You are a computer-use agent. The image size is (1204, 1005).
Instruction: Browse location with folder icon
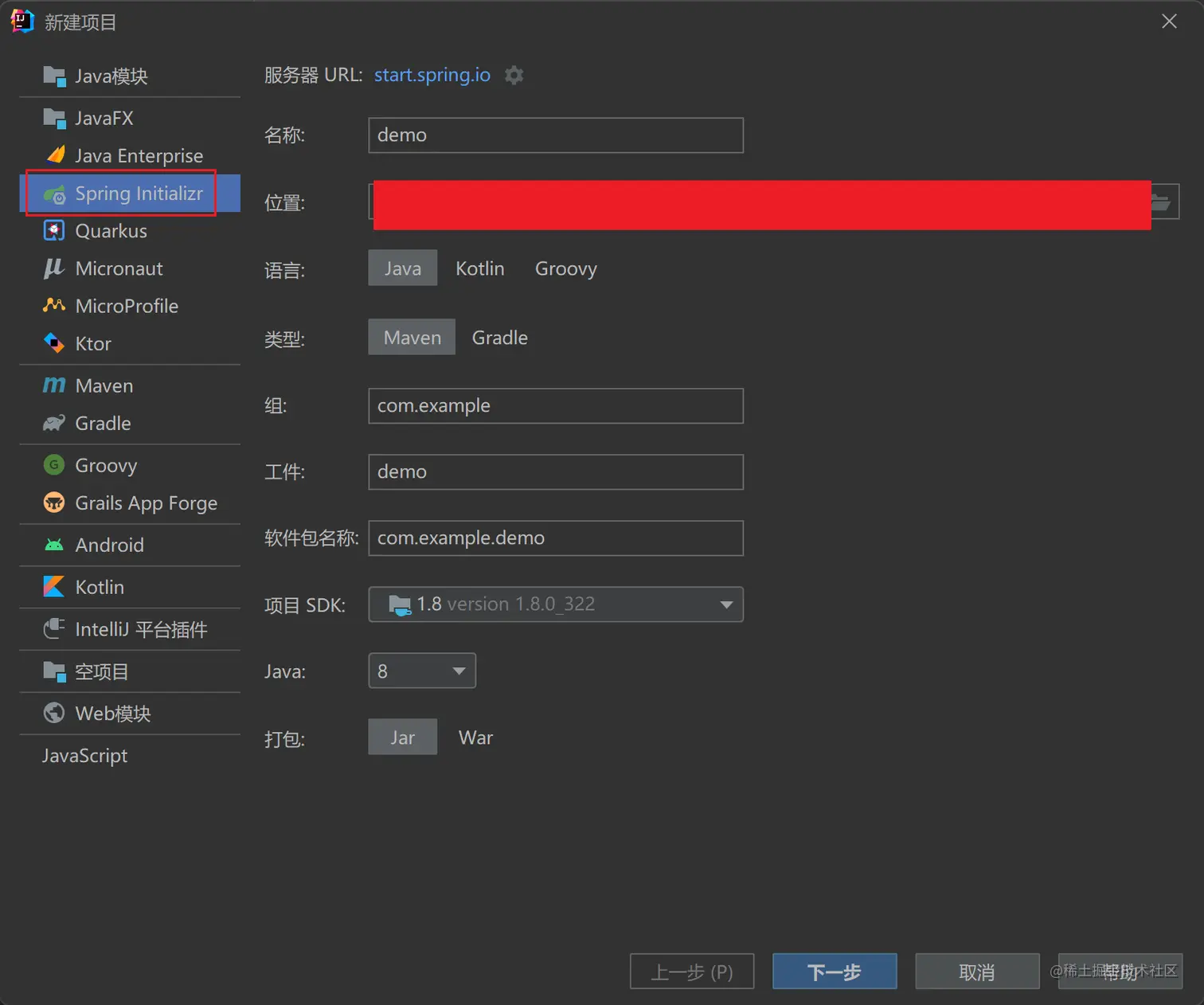1163,202
